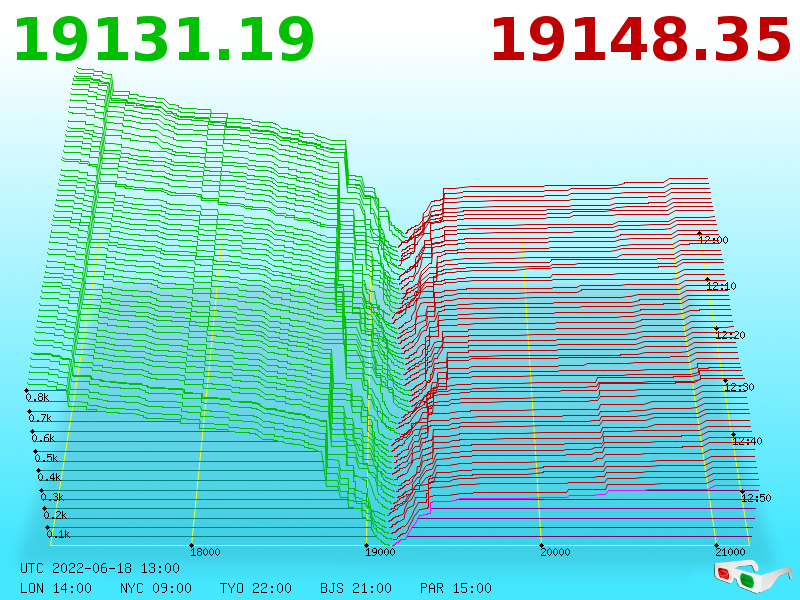Click the BJS 21:00 clock
The height and width of the screenshot is (600, 800).
[x=356, y=588]
